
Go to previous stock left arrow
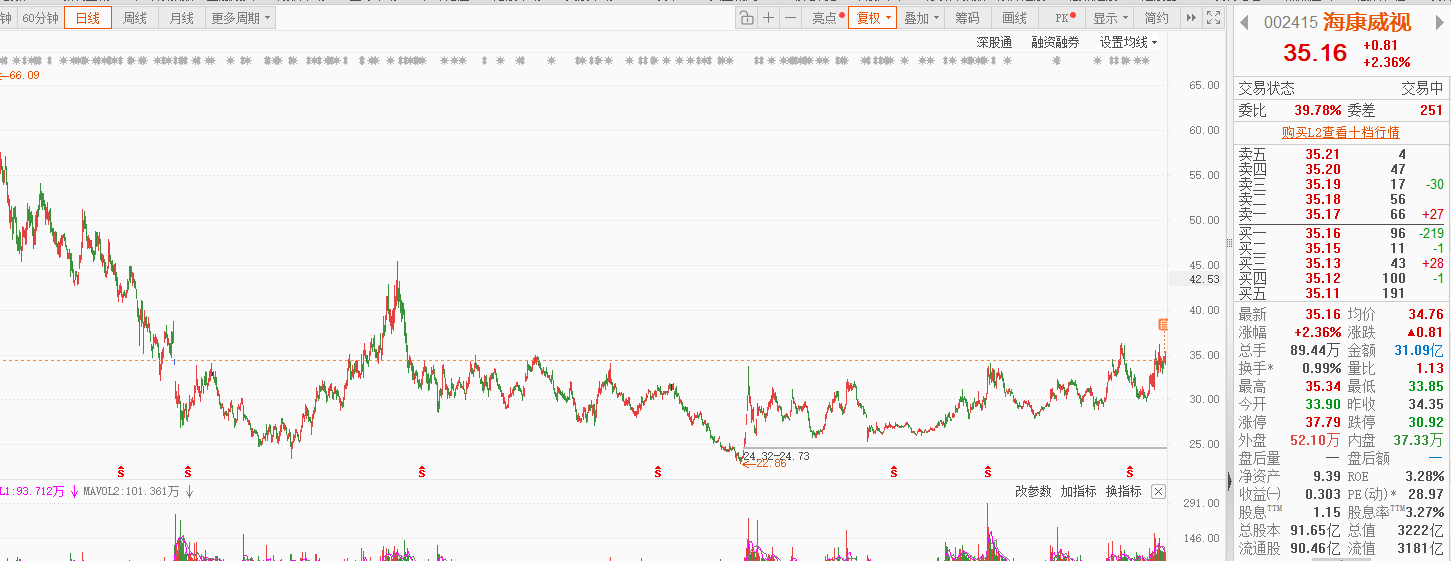click(1245, 22)
